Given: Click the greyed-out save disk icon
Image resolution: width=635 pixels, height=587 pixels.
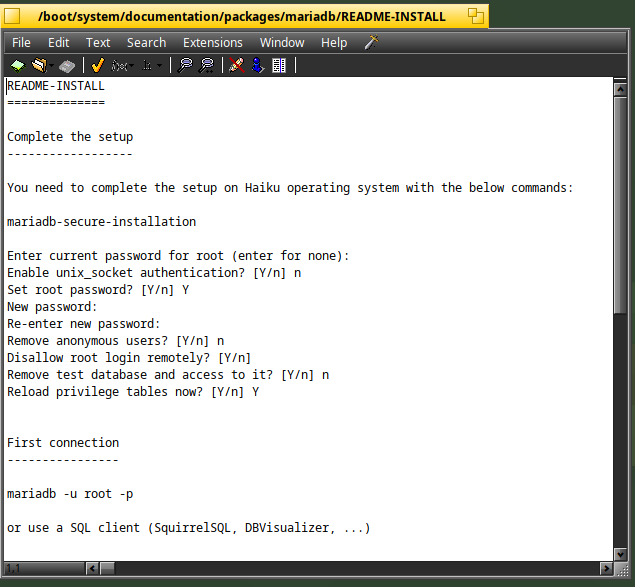Looking at the screenshot, I should click(x=67, y=65).
